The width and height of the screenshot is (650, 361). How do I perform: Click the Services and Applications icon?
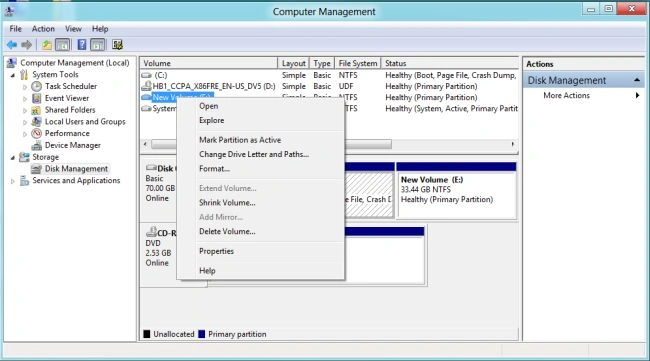pyautogui.click(x=24, y=180)
